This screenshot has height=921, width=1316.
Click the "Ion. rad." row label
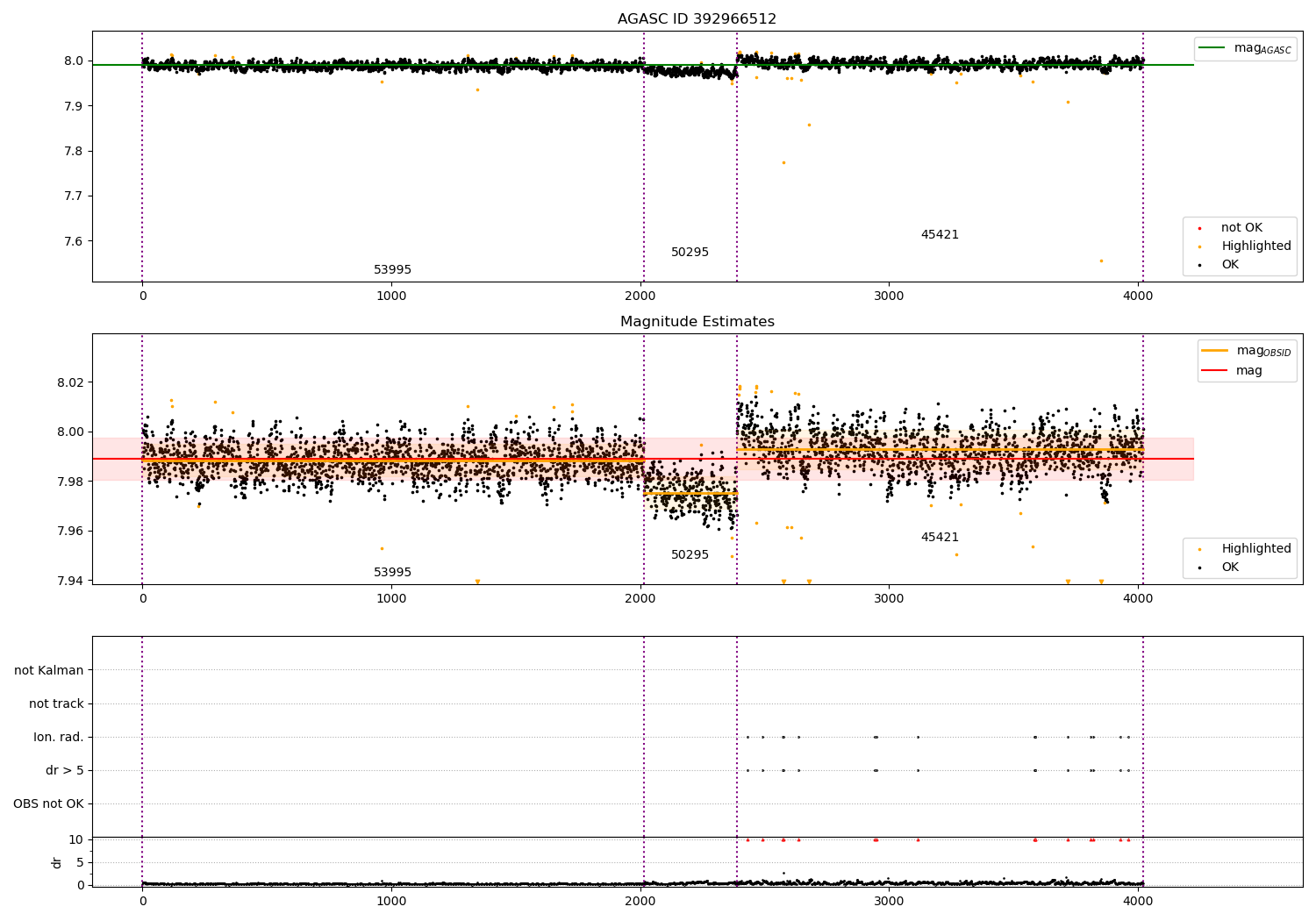[x=59, y=738]
